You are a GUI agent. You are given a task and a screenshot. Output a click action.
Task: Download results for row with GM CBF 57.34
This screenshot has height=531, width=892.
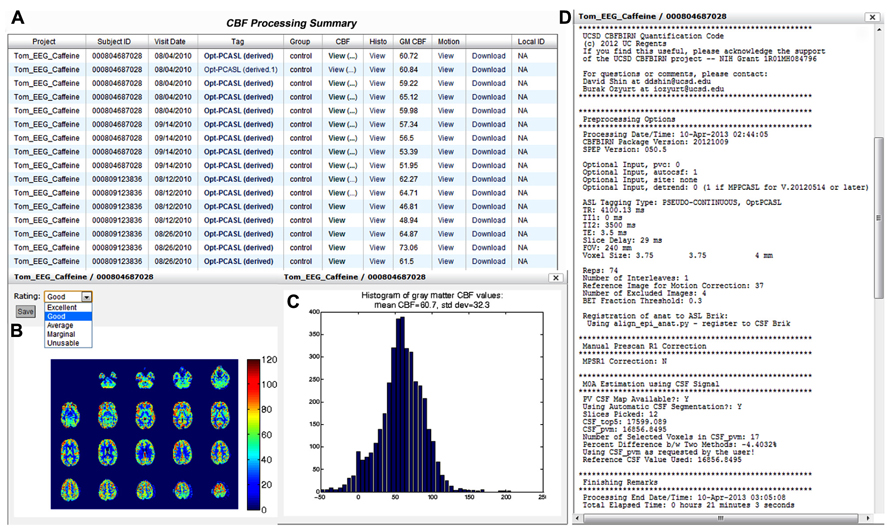(x=489, y=124)
